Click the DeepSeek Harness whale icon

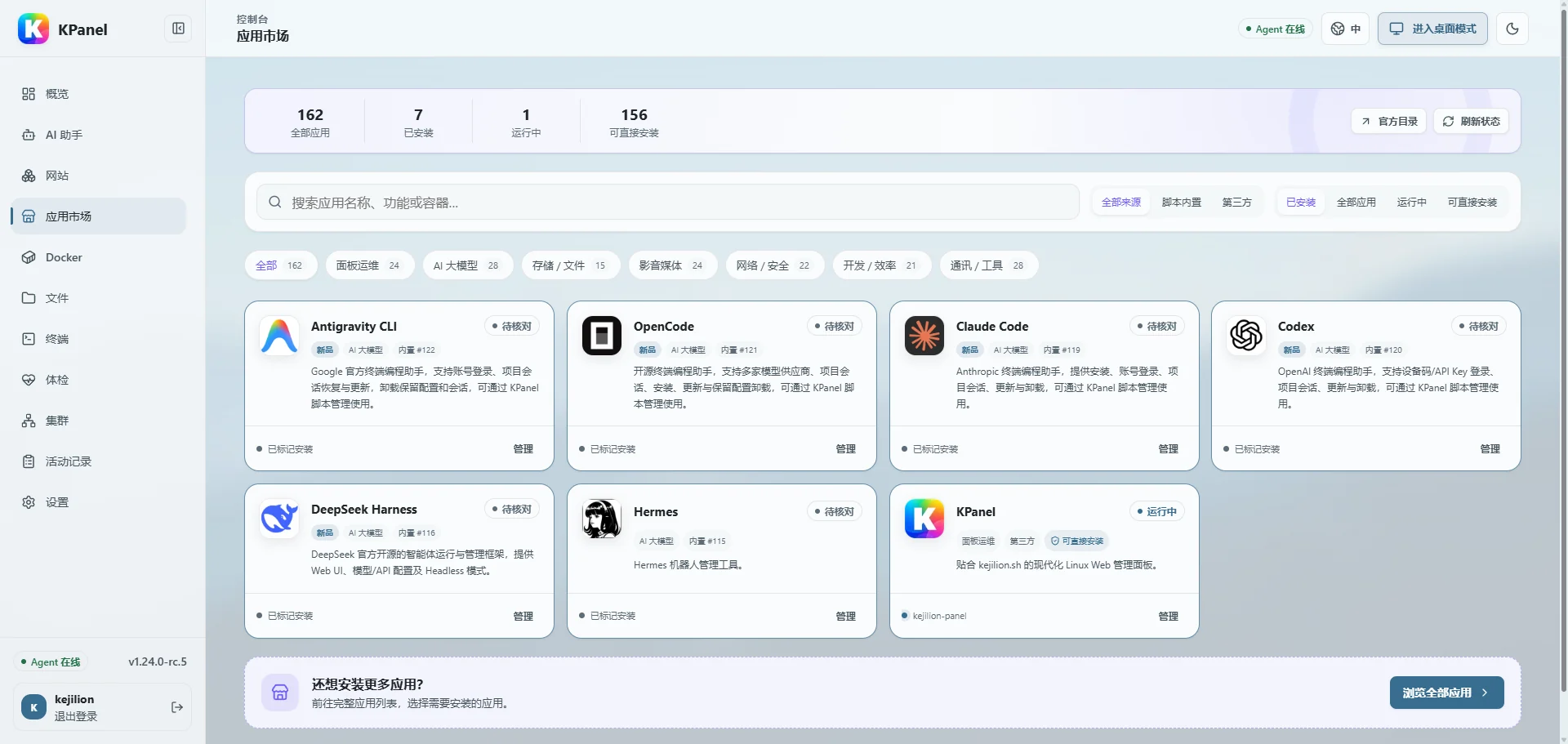click(279, 519)
